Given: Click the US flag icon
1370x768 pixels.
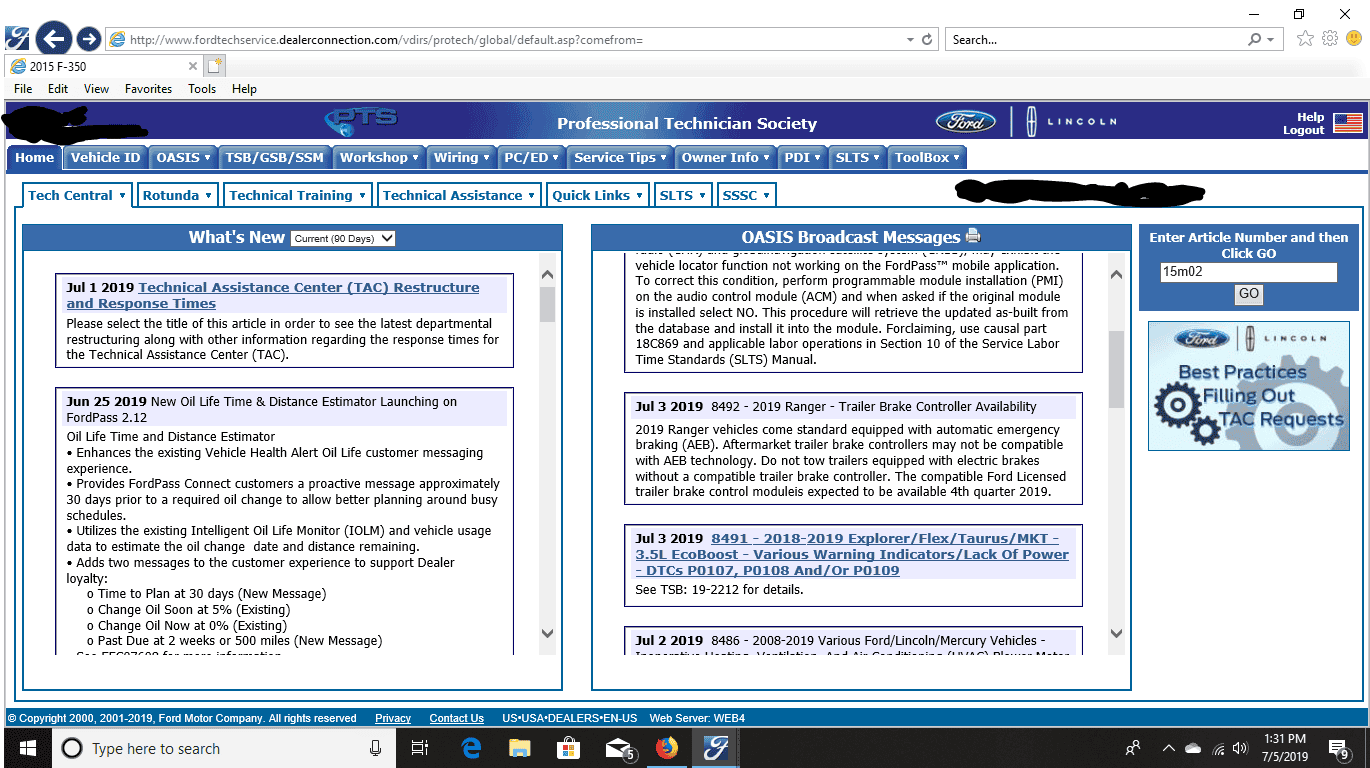Looking at the screenshot, I should (x=1348, y=123).
